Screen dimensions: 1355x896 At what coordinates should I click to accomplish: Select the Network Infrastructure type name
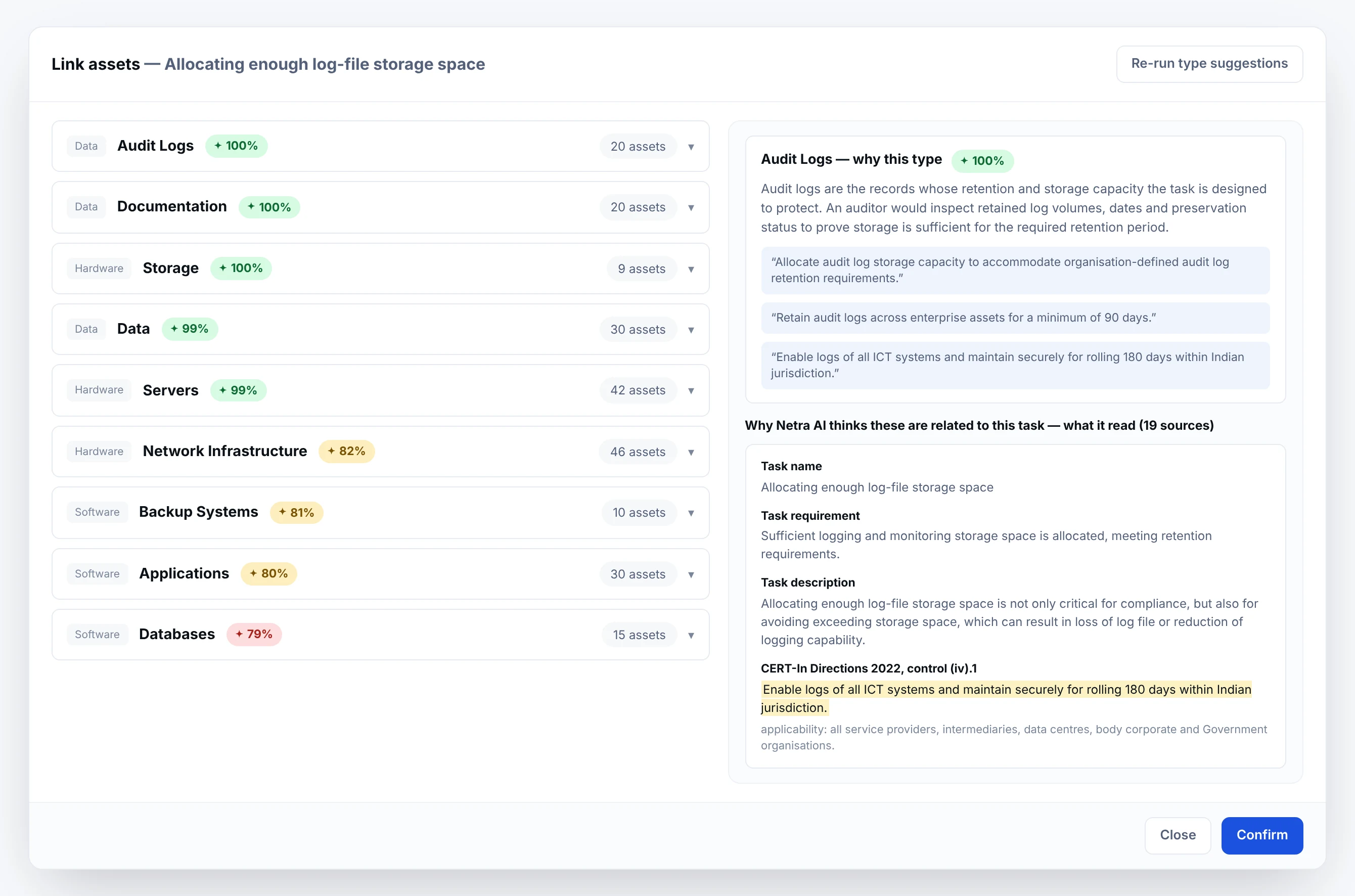tap(224, 451)
